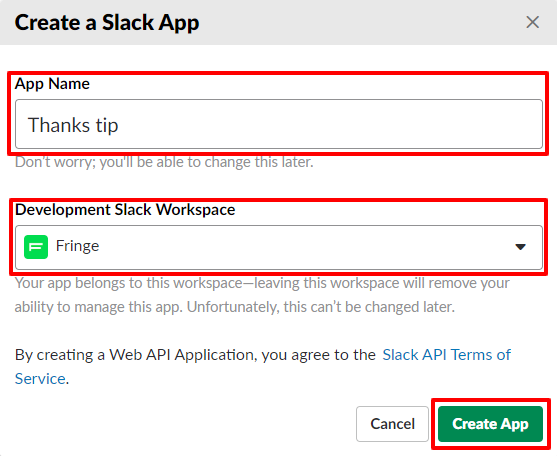Click the 'App Name' label
The image size is (557, 456).
pyautogui.click(x=52, y=84)
